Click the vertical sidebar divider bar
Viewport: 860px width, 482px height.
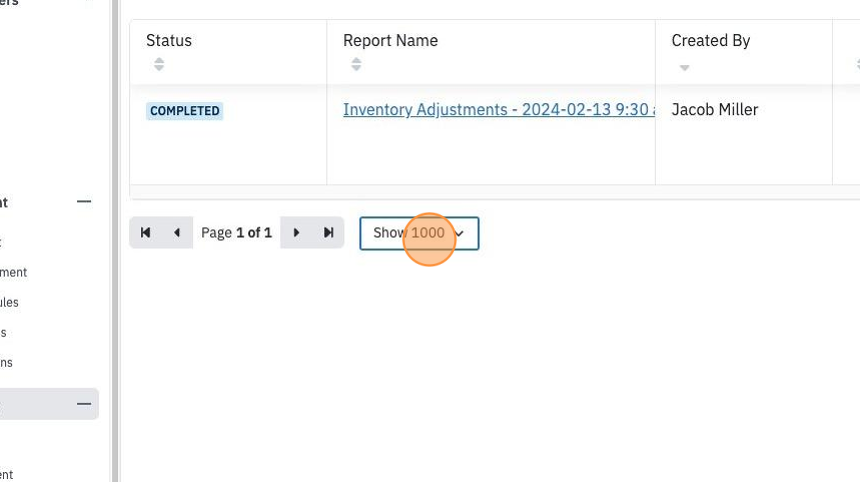point(115,241)
